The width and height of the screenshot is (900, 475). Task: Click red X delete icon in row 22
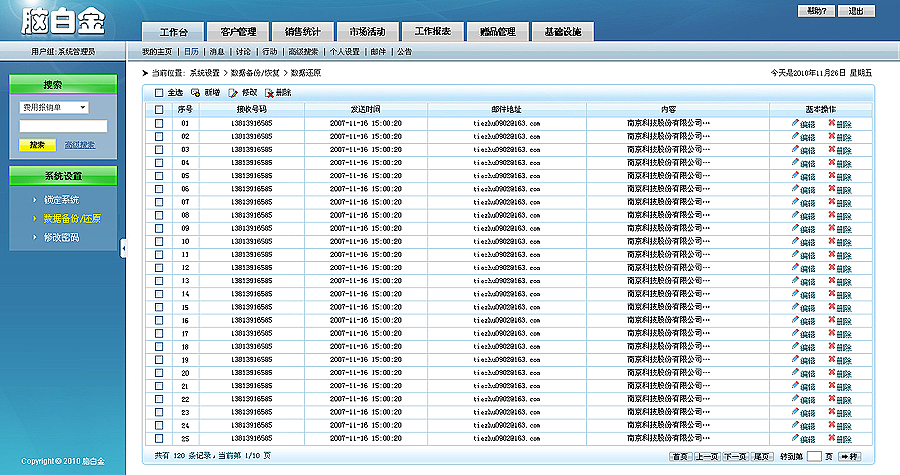coord(831,399)
